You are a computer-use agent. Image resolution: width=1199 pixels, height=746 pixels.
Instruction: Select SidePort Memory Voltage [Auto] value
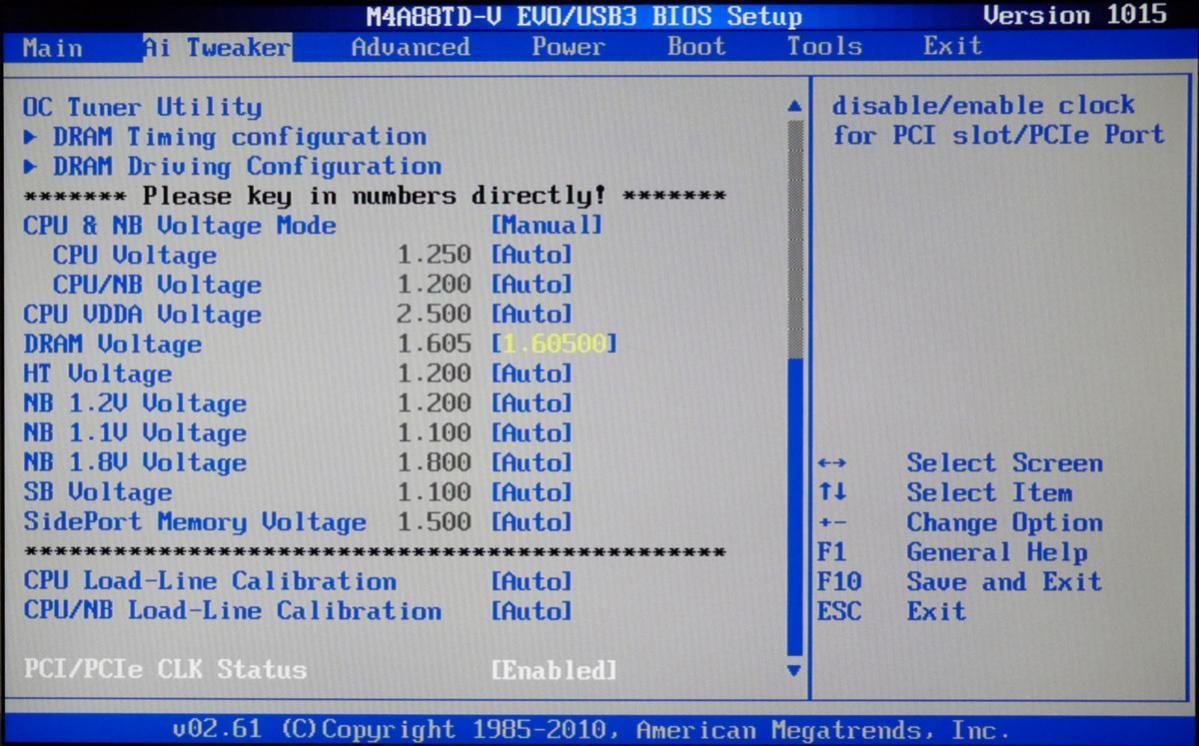point(531,523)
